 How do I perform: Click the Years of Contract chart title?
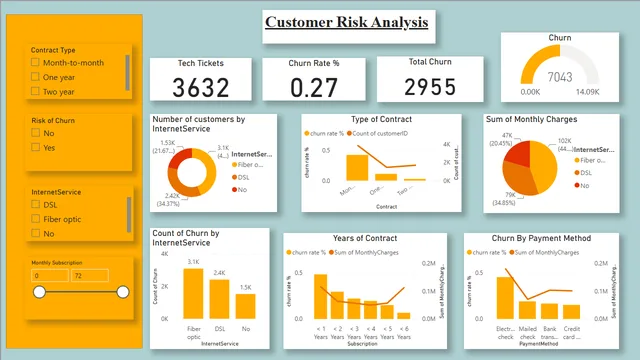coord(365,238)
